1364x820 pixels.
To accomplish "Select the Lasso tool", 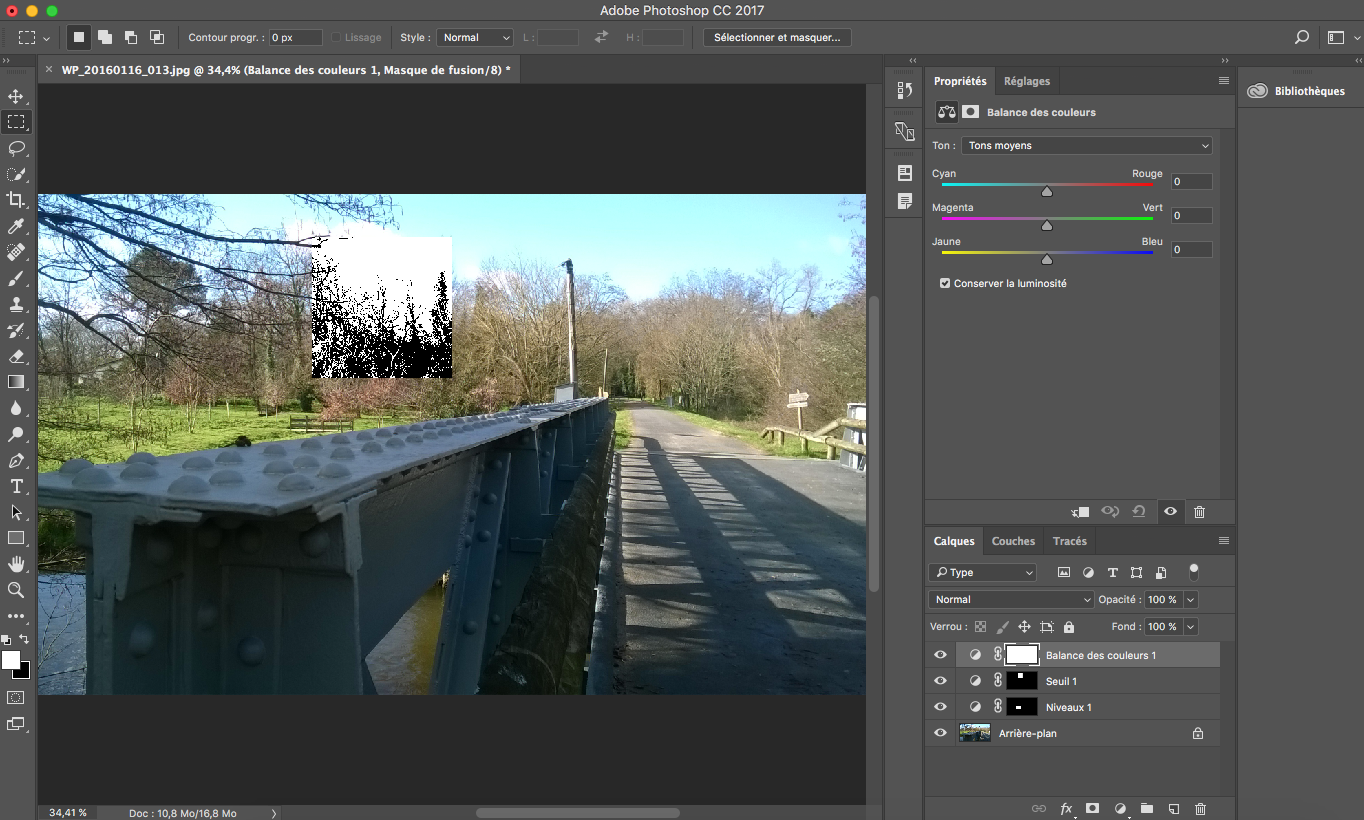I will pos(16,148).
